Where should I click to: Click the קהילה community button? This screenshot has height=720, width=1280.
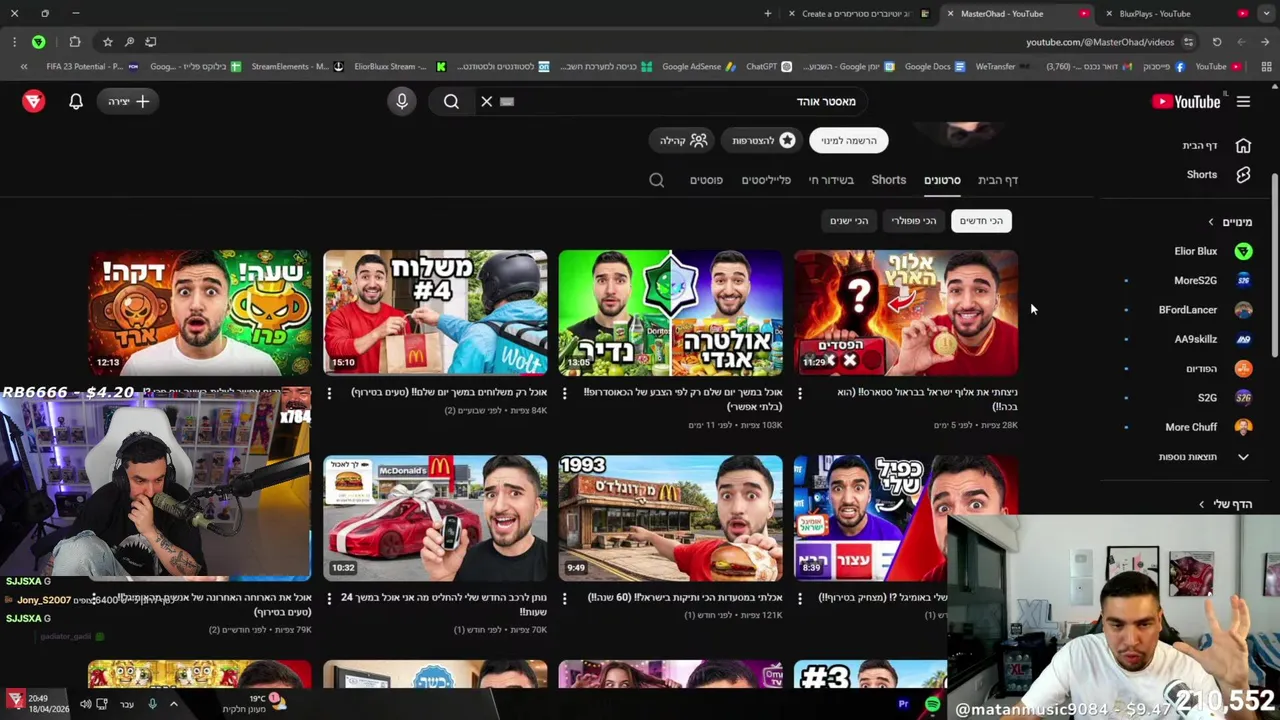683,141
